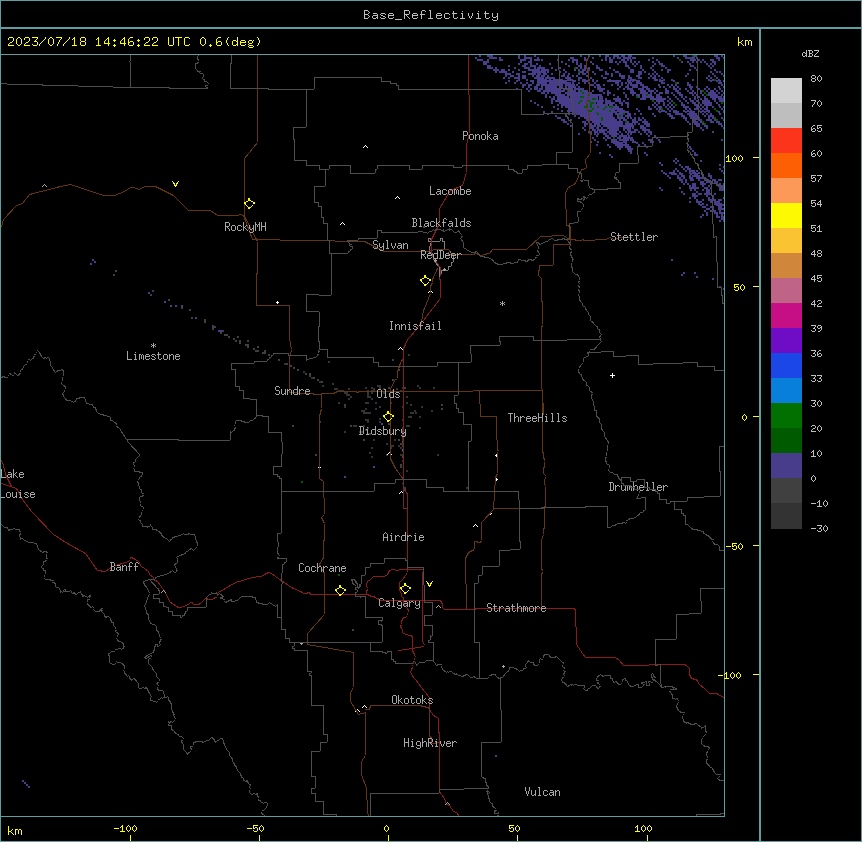Click the Strathmore city label
Screen dimensions: 862x842
point(516,608)
